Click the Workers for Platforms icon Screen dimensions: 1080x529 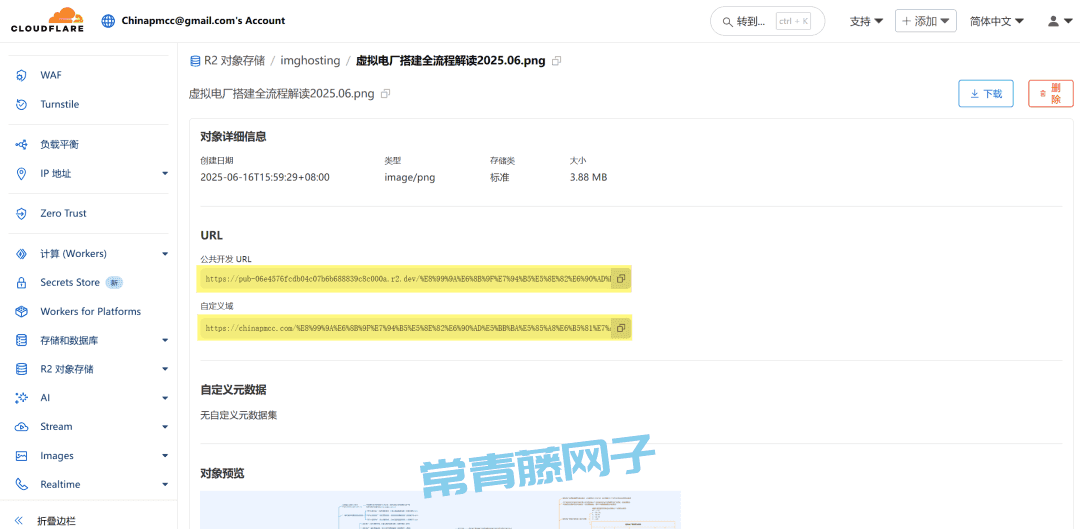click(21, 311)
